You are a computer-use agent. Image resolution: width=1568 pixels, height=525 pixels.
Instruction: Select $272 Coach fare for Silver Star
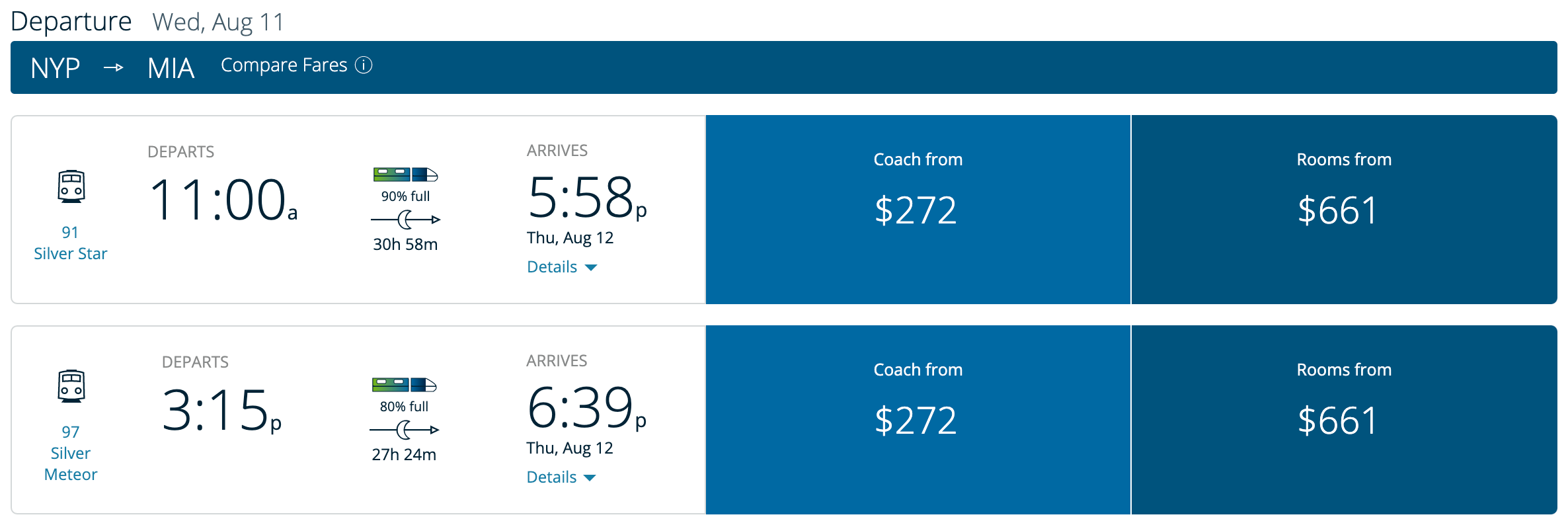click(x=918, y=210)
